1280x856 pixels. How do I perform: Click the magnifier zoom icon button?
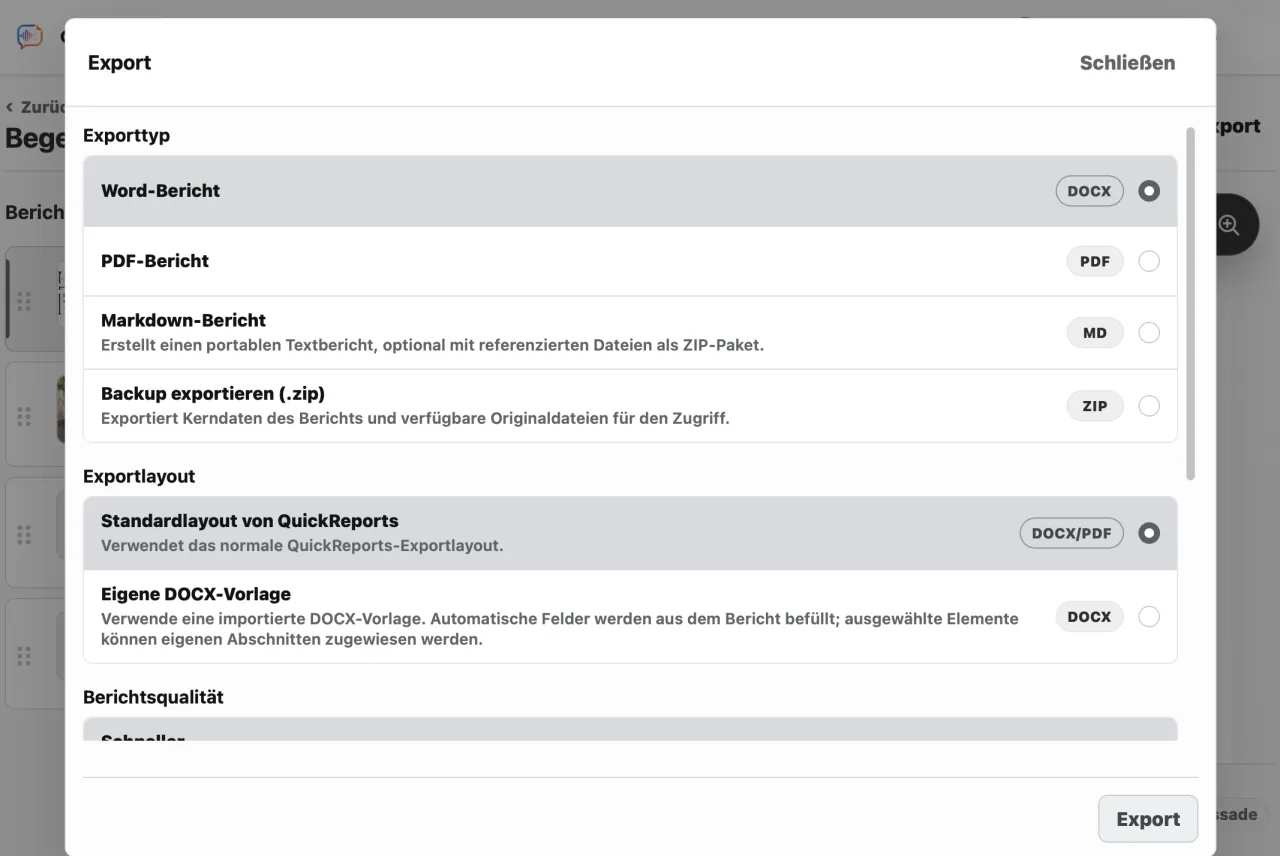(x=1229, y=225)
